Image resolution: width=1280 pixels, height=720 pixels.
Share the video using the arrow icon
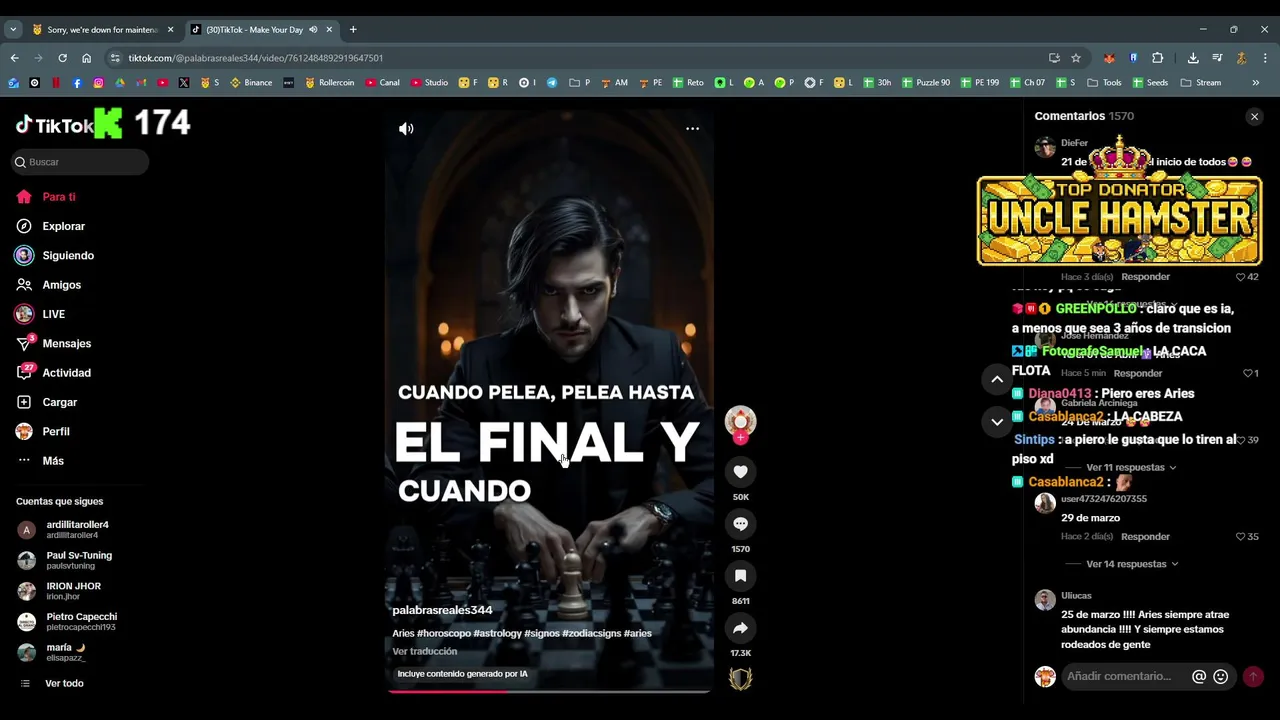pos(740,628)
